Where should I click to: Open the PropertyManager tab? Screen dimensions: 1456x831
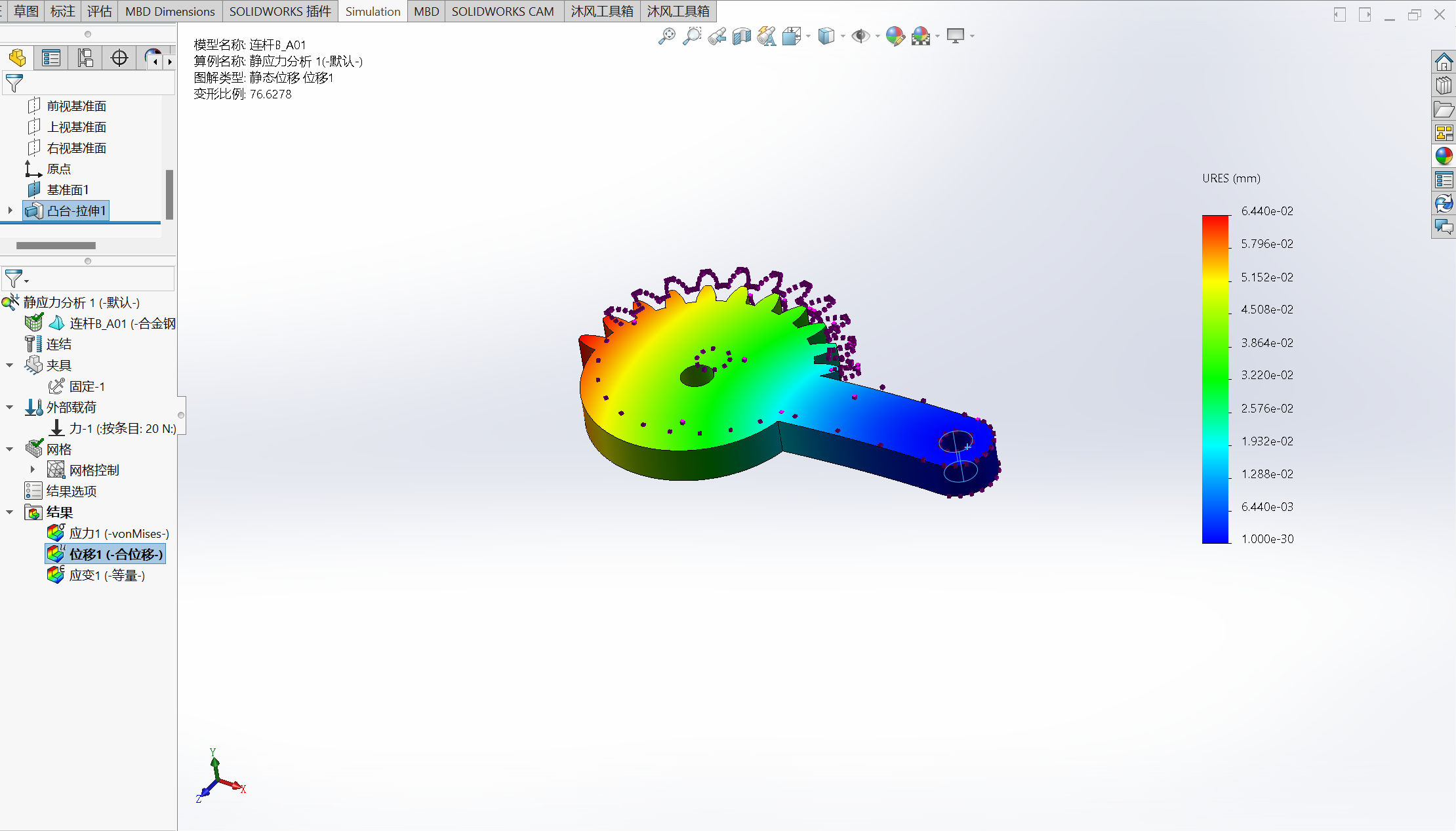coord(51,58)
